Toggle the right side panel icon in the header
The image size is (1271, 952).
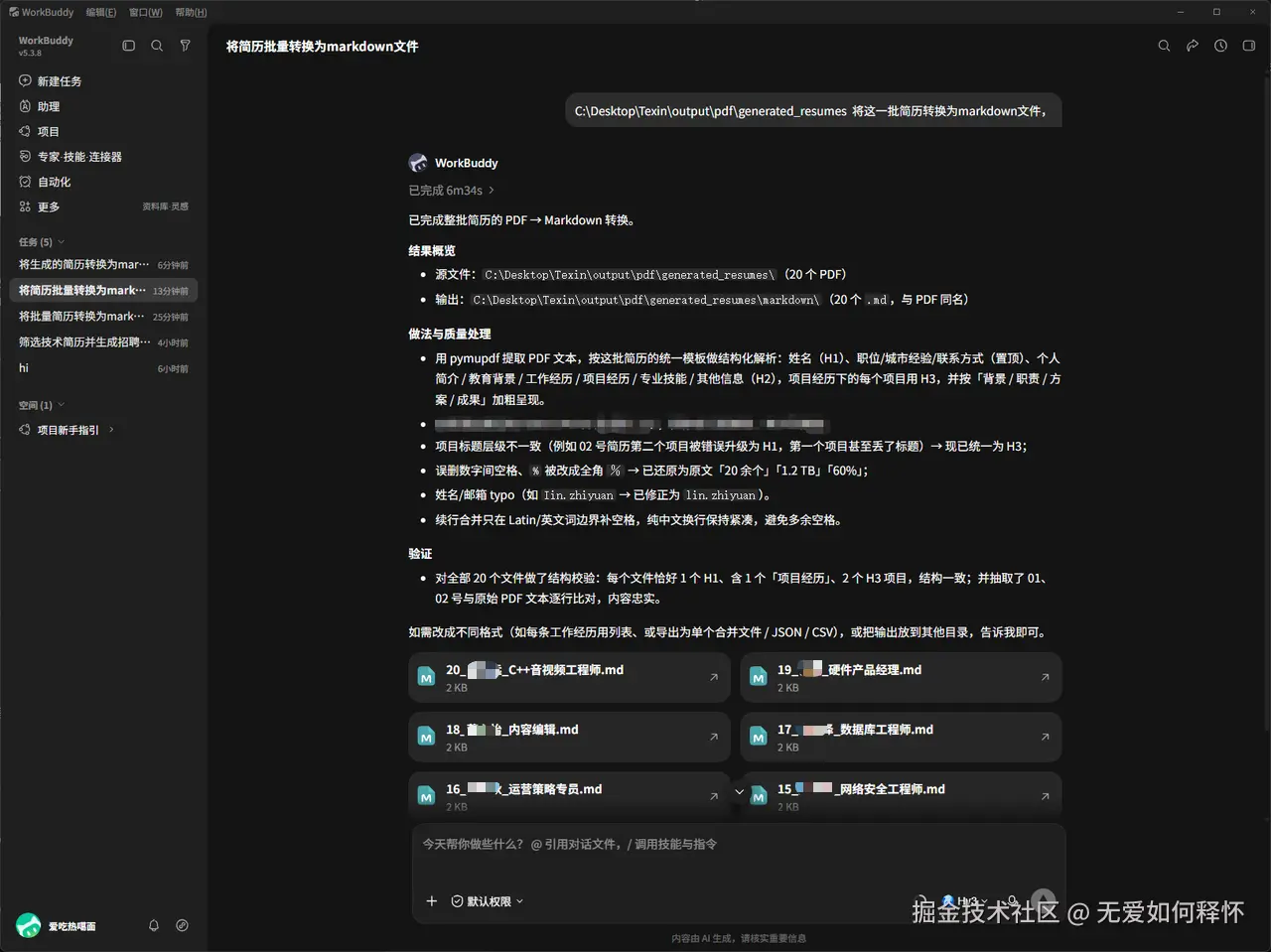[x=1249, y=46]
